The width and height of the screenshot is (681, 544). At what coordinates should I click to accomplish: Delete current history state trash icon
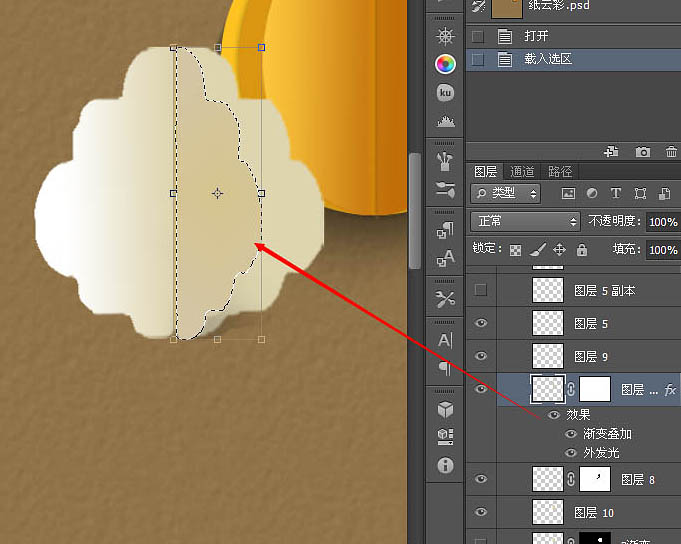[671, 152]
